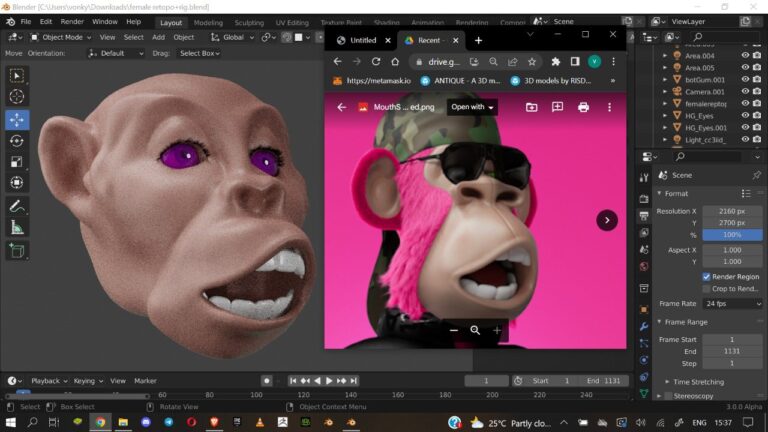Hide Camera.001 in viewport with eye icon
The width and height of the screenshot is (768, 432).
click(745, 91)
